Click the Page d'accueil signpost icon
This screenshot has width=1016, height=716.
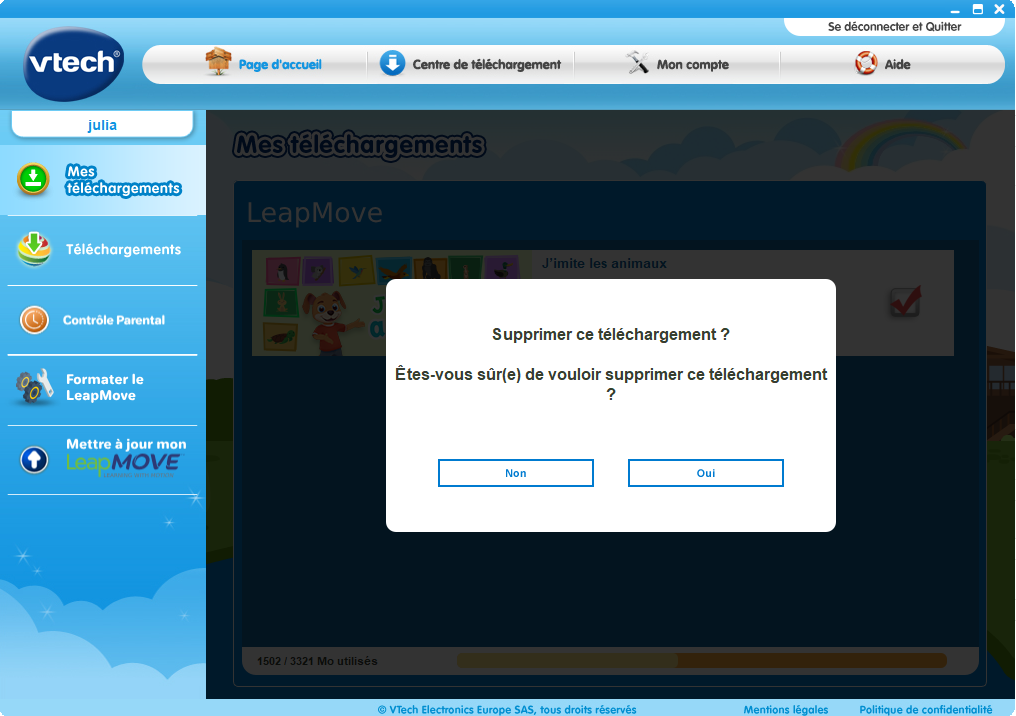[218, 62]
